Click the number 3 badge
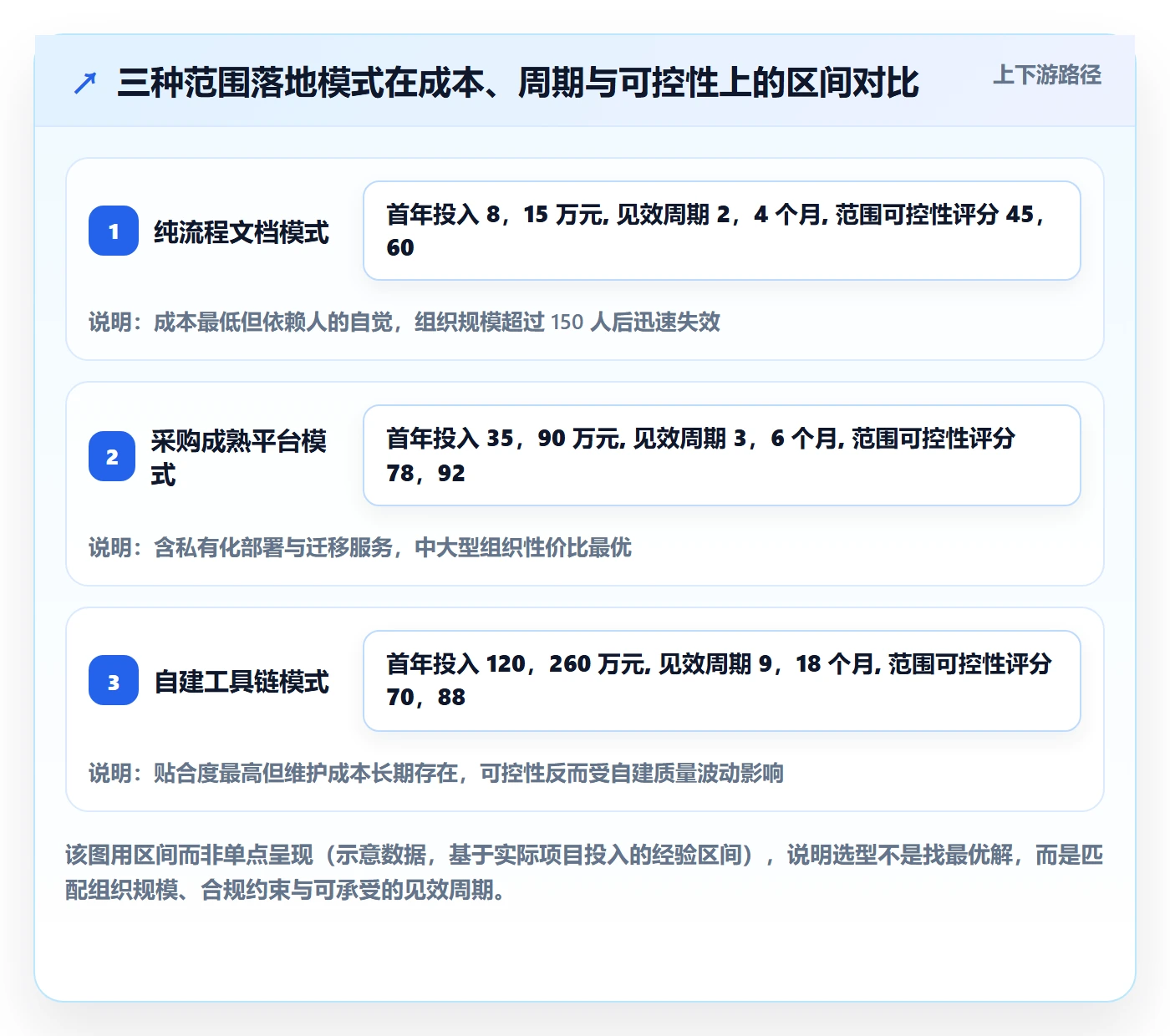 tap(114, 680)
